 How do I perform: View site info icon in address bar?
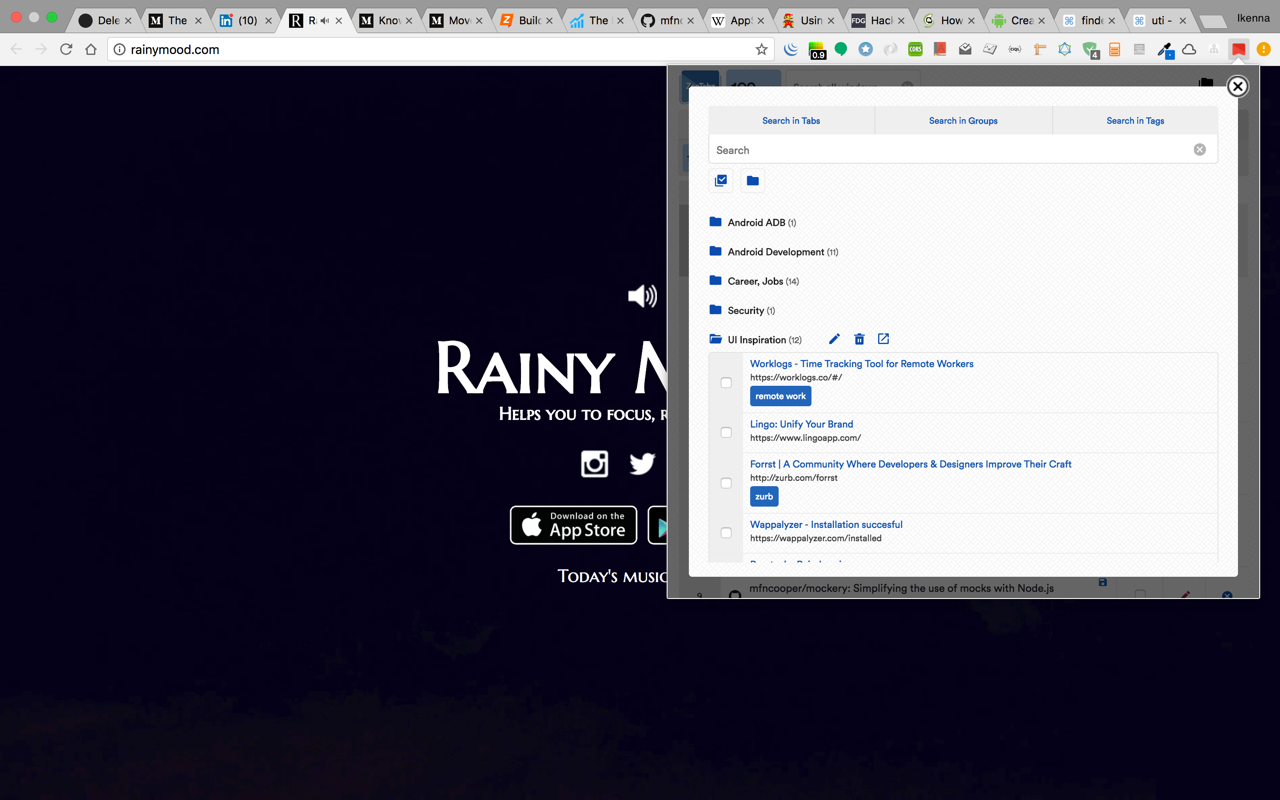[x=119, y=49]
